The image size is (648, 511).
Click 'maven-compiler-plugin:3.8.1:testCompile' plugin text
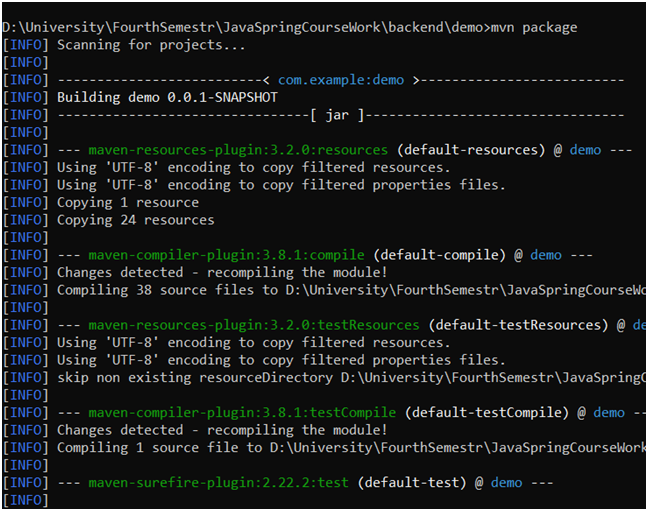tap(242, 413)
